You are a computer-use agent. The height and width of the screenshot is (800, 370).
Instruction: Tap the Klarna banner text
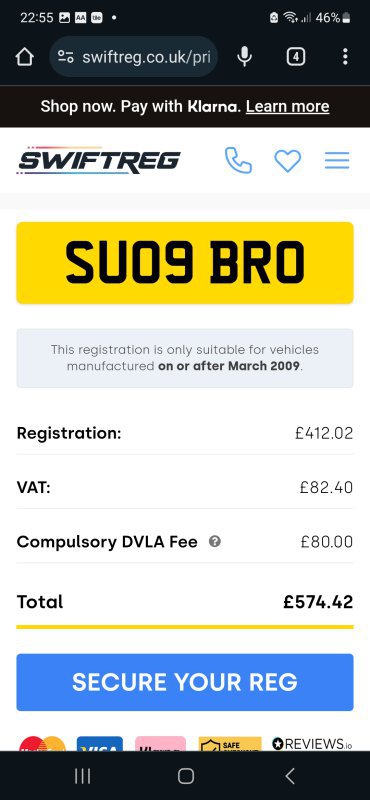tap(139, 106)
